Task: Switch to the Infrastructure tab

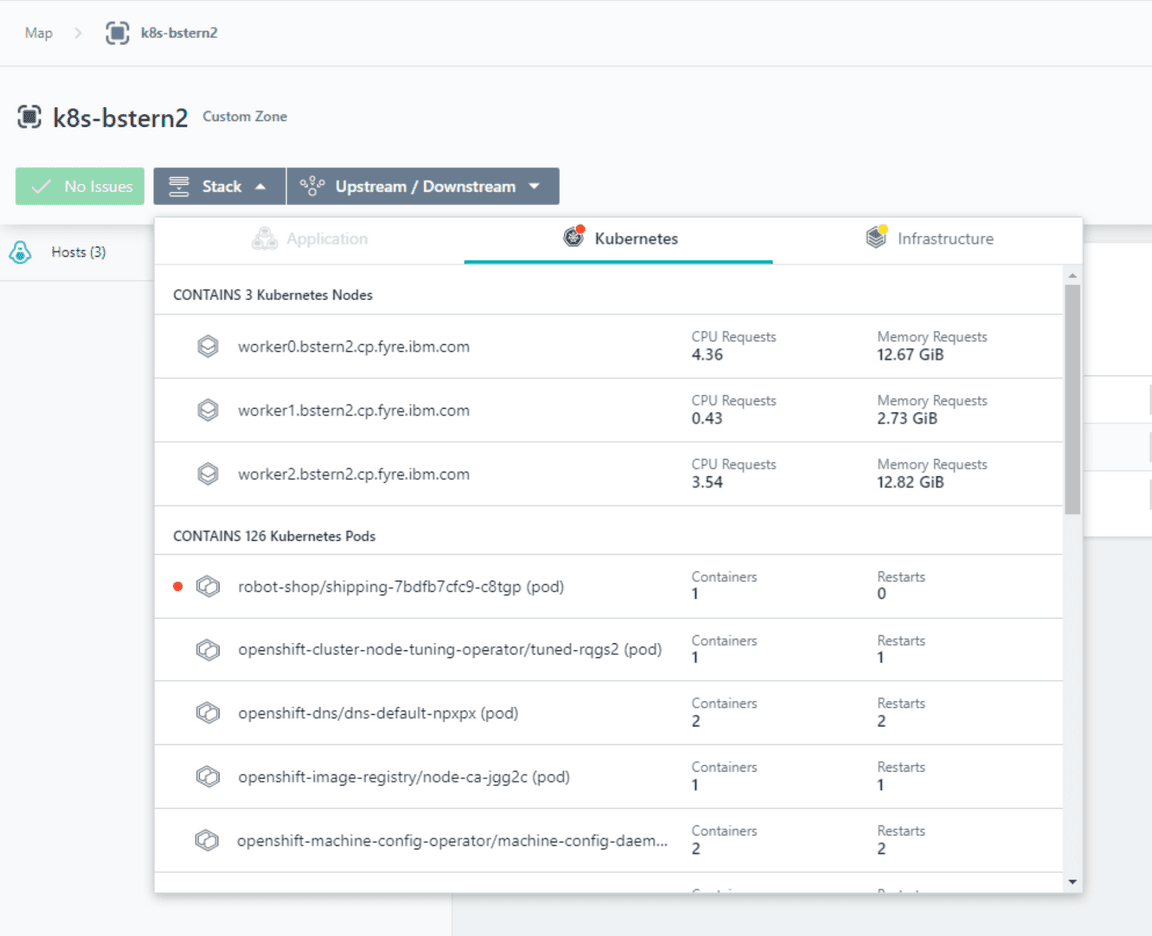Action: (x=930, y=239)
